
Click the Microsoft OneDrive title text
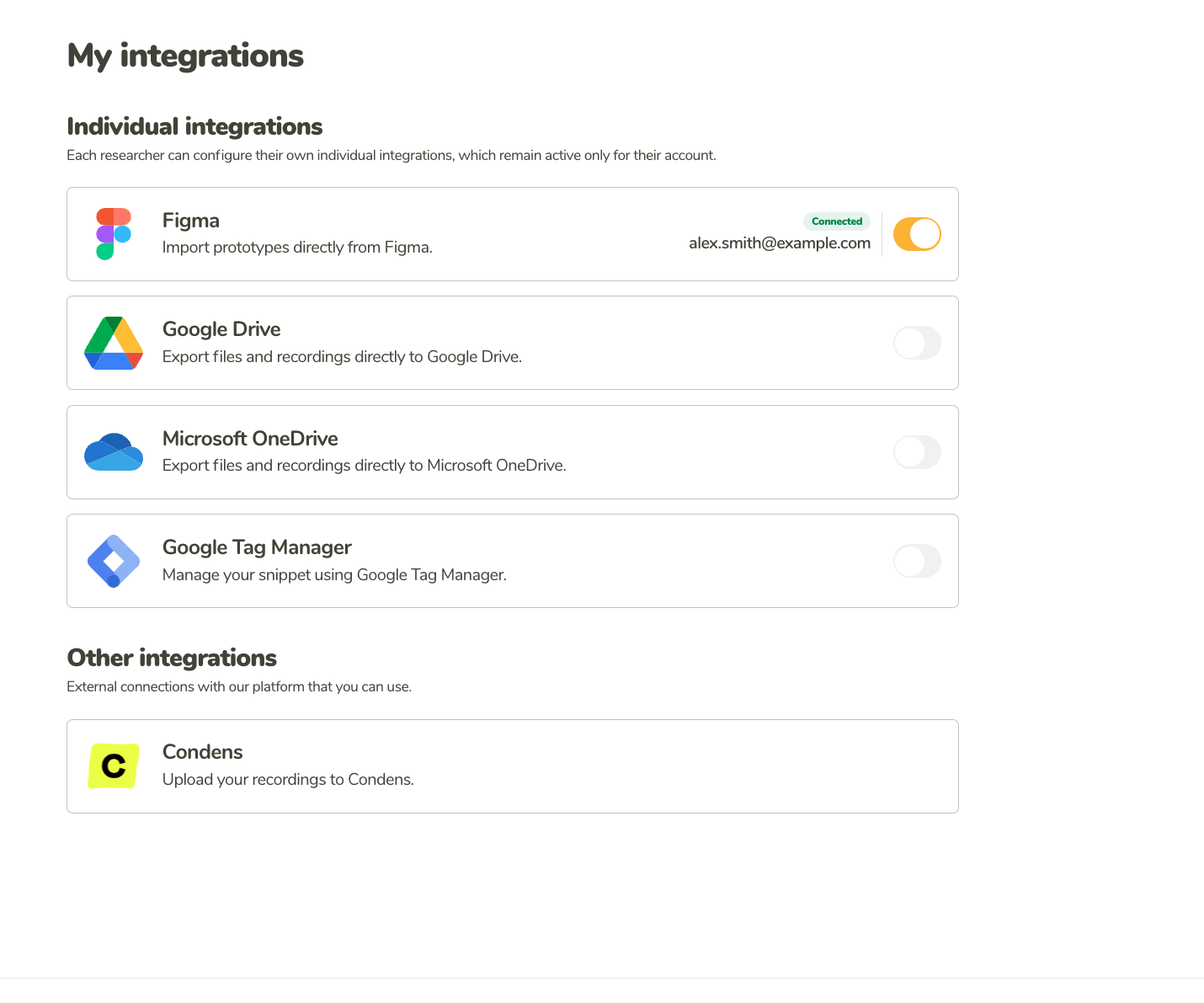click(250, 439)
